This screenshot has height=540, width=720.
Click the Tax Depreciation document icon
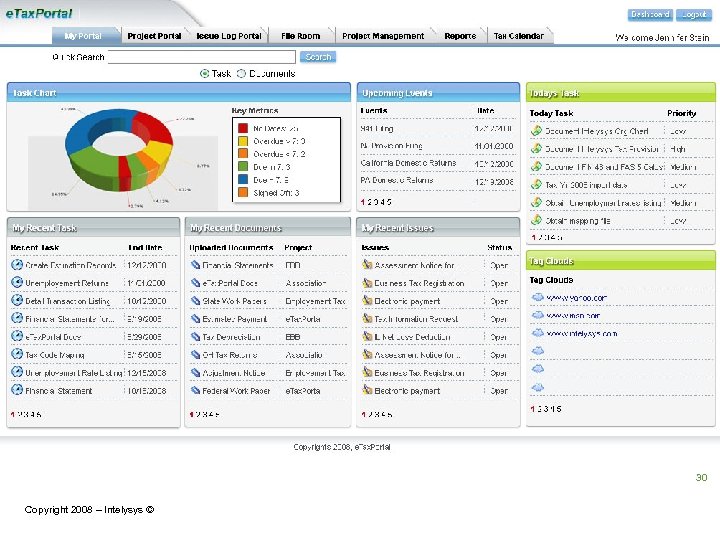point(195,337)
